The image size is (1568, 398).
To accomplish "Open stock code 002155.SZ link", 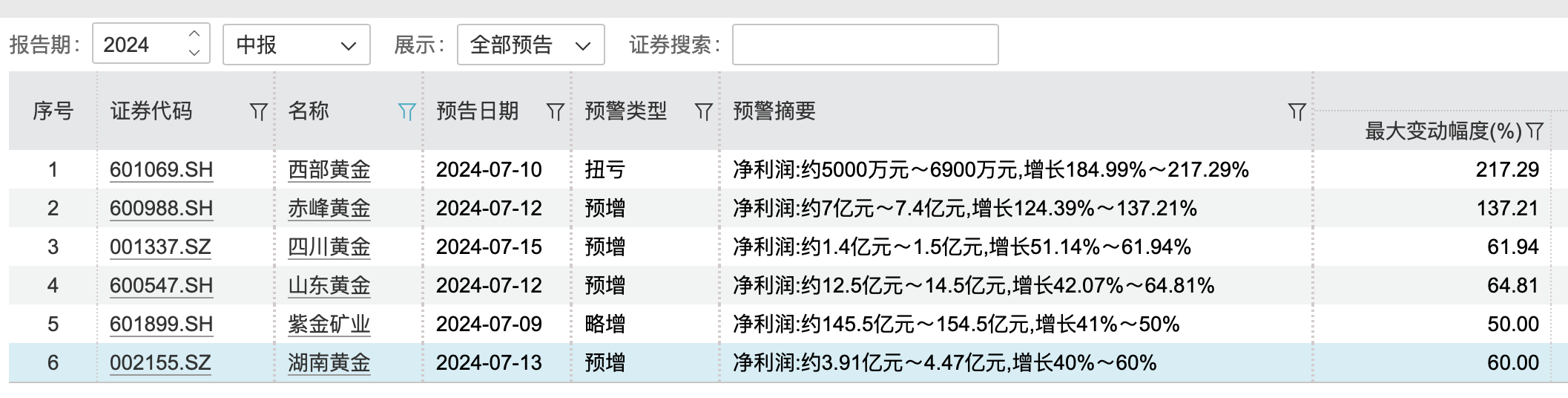I will coord(160,363).
